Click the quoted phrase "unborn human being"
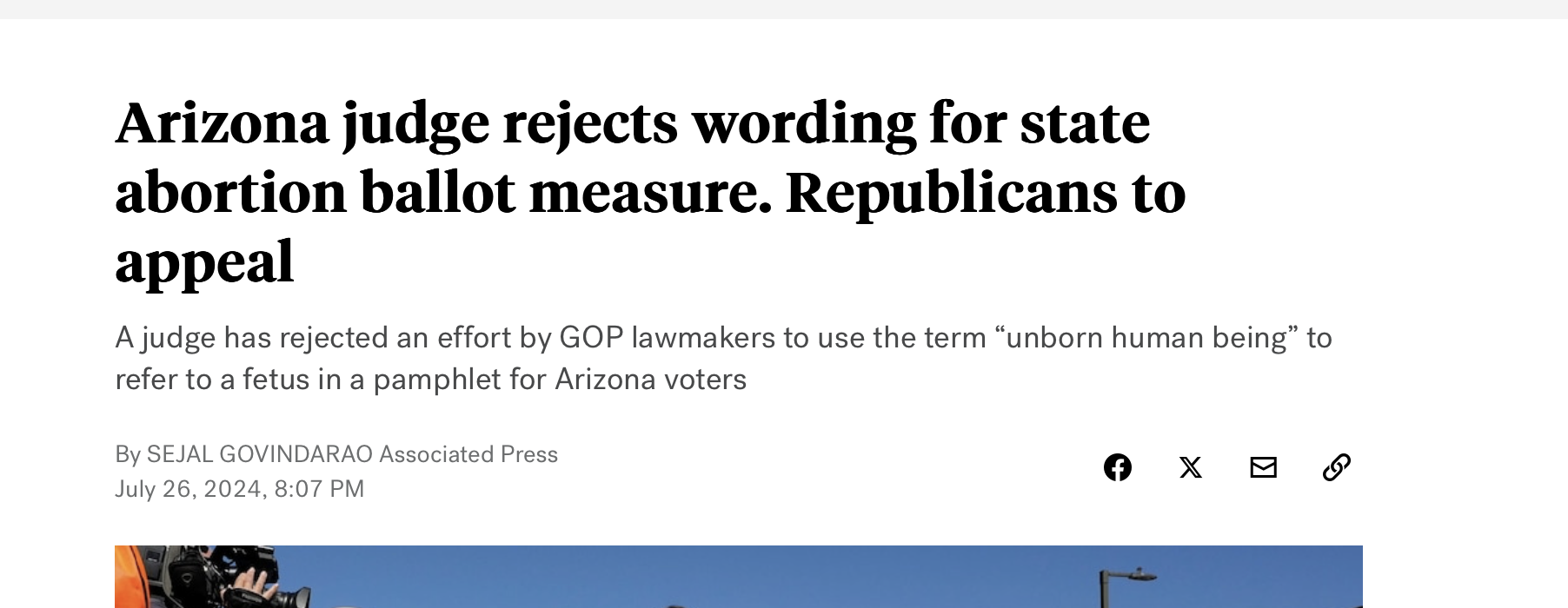The image size is (1568, 608). [x=1151, y=337]
